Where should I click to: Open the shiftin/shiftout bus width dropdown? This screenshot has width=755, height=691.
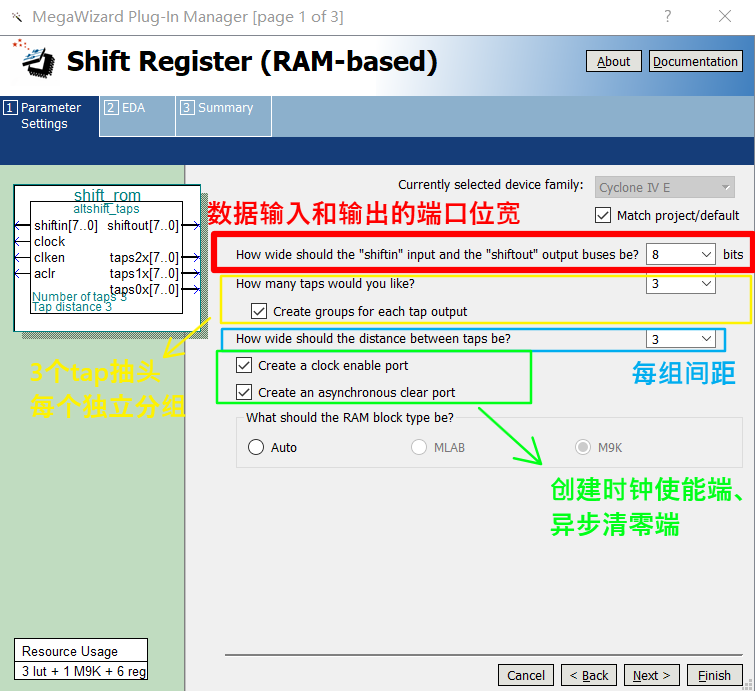point(680,254)
